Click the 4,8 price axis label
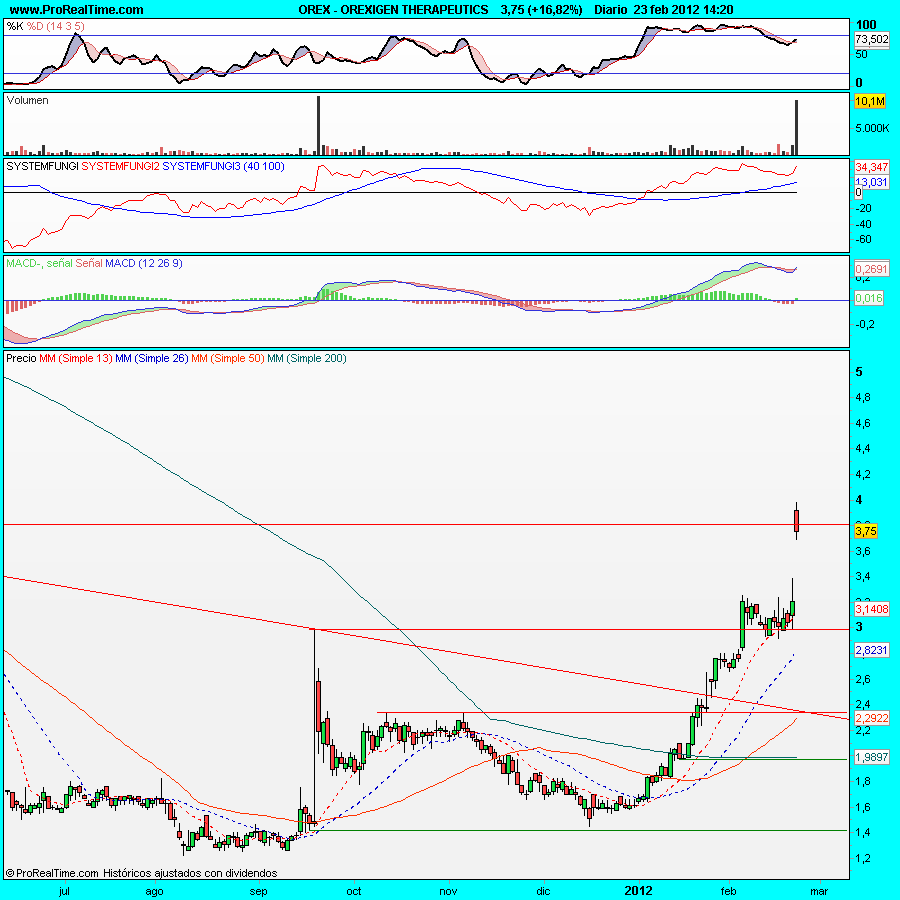 (x=863, y=398)
